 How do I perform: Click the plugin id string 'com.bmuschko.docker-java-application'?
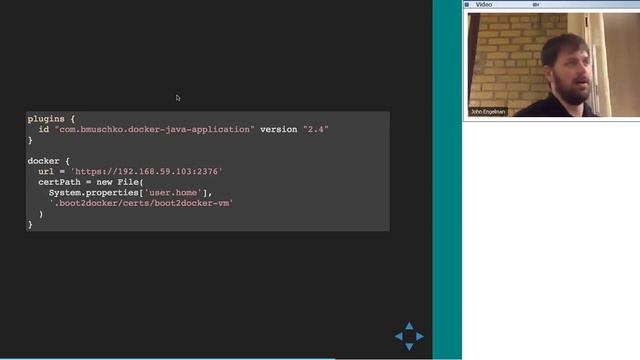pyautogui.click(x=154, y=129)
